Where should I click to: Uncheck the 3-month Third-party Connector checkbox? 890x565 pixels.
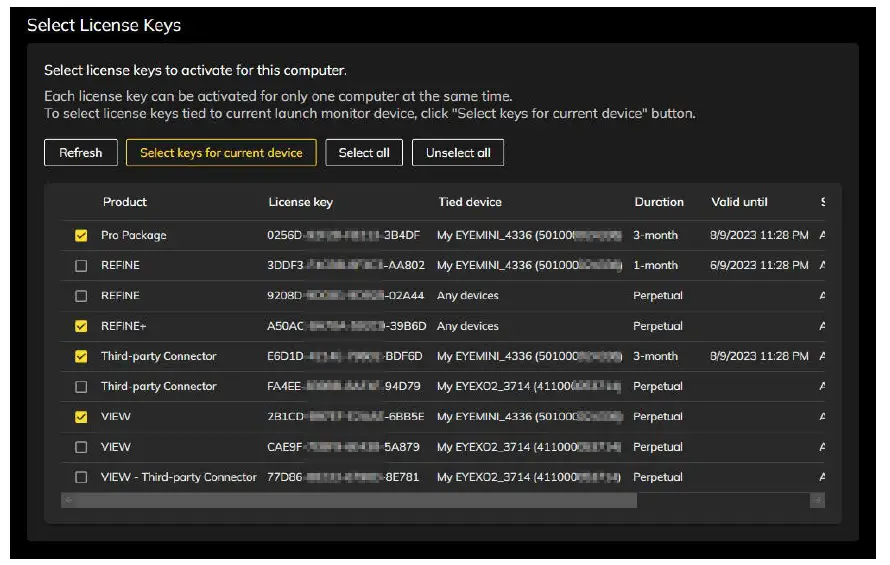click(x=81, y=356)
